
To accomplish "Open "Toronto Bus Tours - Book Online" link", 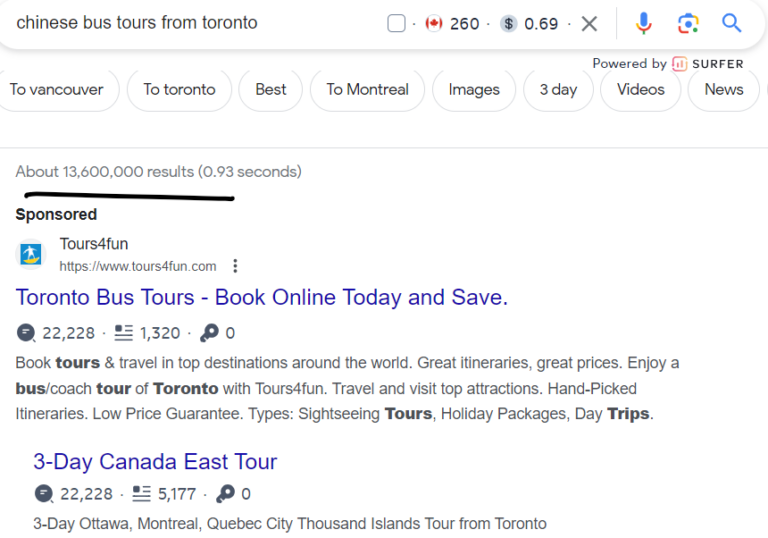I will pos(262,297).
